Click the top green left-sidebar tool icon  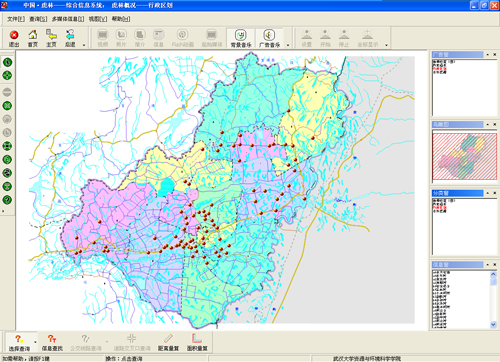point(7,62)
